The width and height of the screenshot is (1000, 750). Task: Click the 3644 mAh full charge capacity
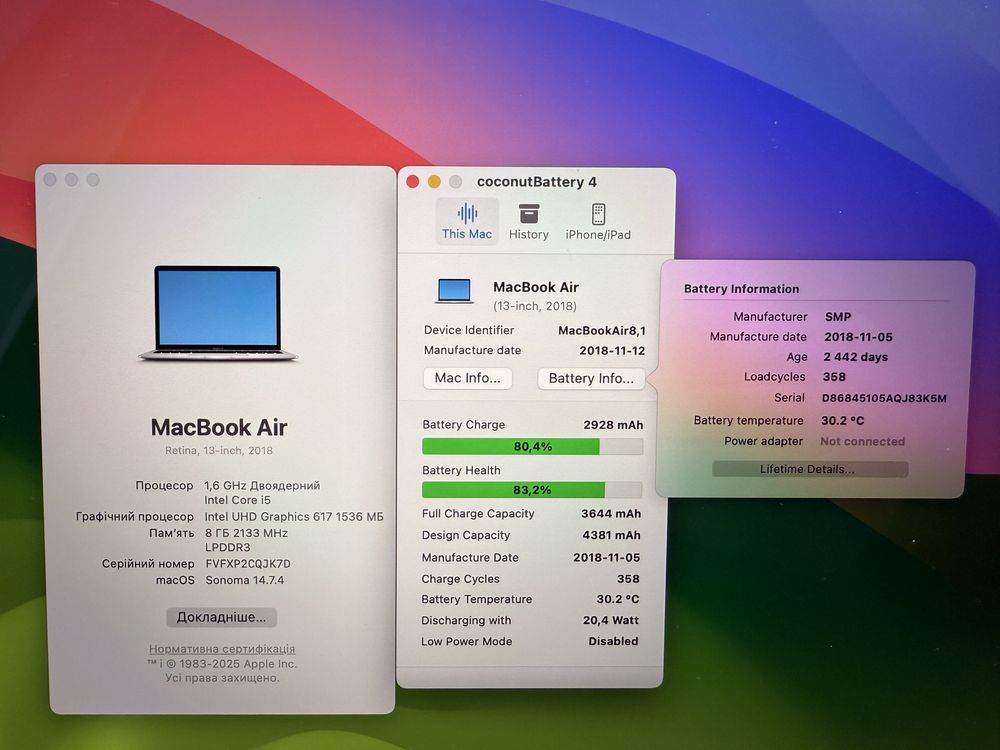611,513
